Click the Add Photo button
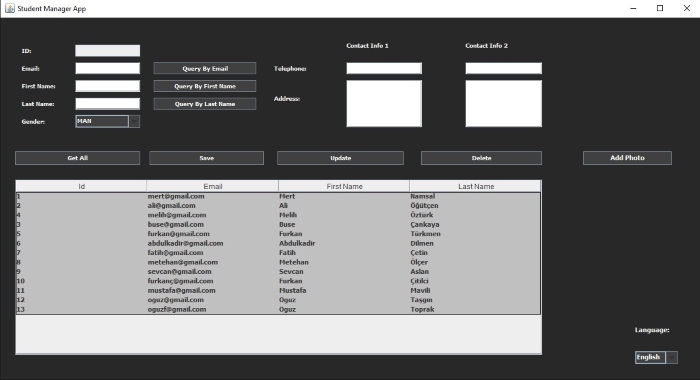This screenshot has width=700, height=380. click(x=627, y=158)
